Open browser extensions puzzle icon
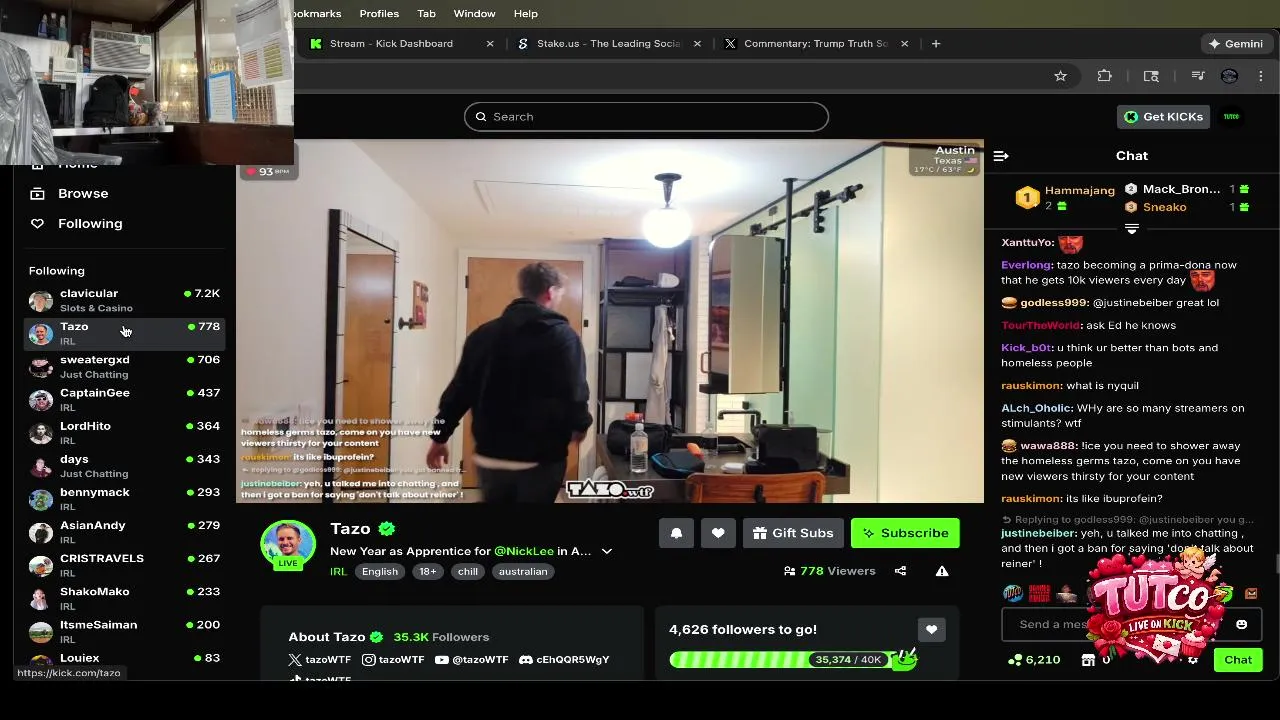This screenshot has width=1280, height=720. click(1104, 76)
